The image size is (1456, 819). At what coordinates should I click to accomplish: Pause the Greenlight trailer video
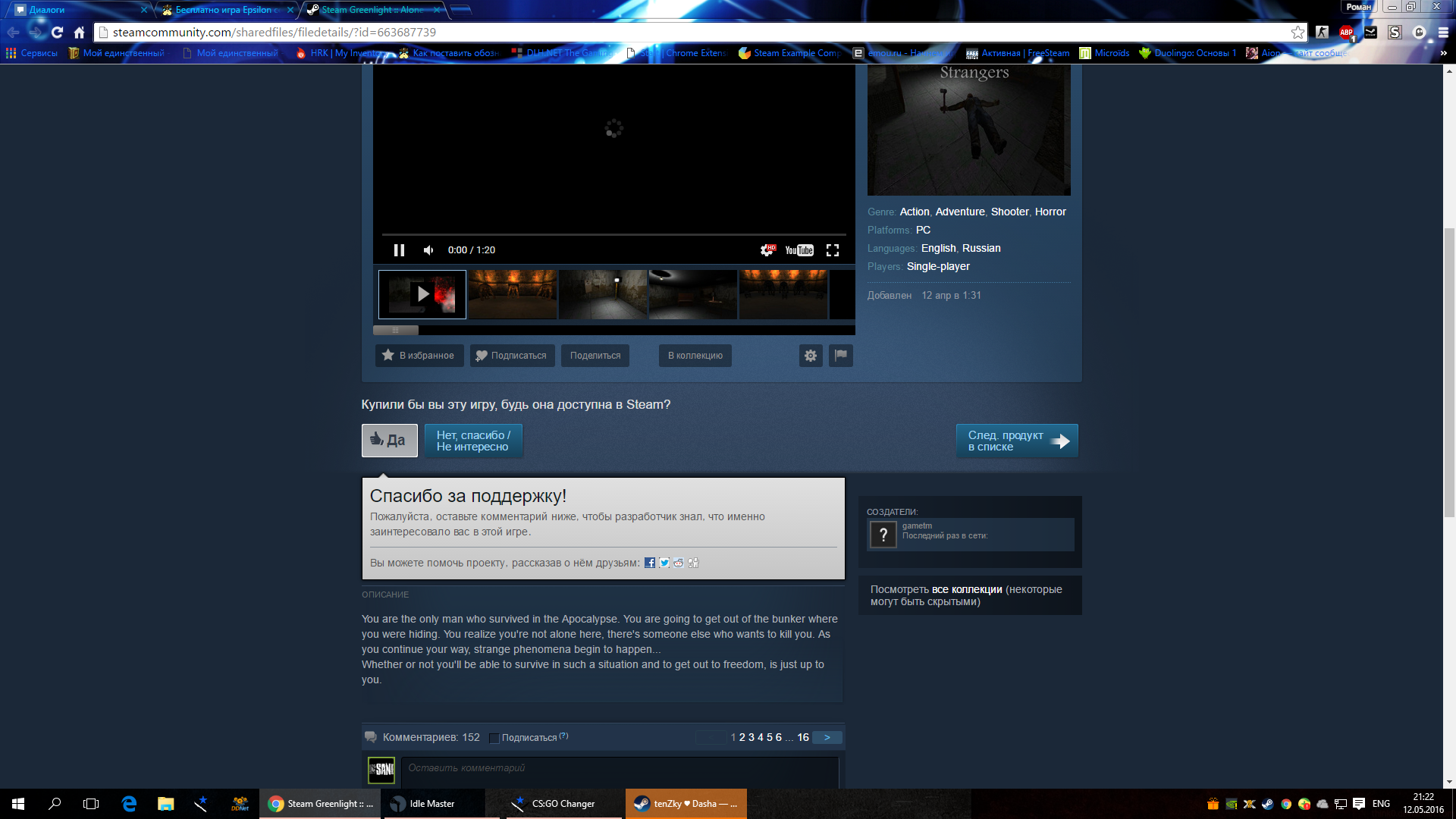pyautogui.click(x=399, y=250)
